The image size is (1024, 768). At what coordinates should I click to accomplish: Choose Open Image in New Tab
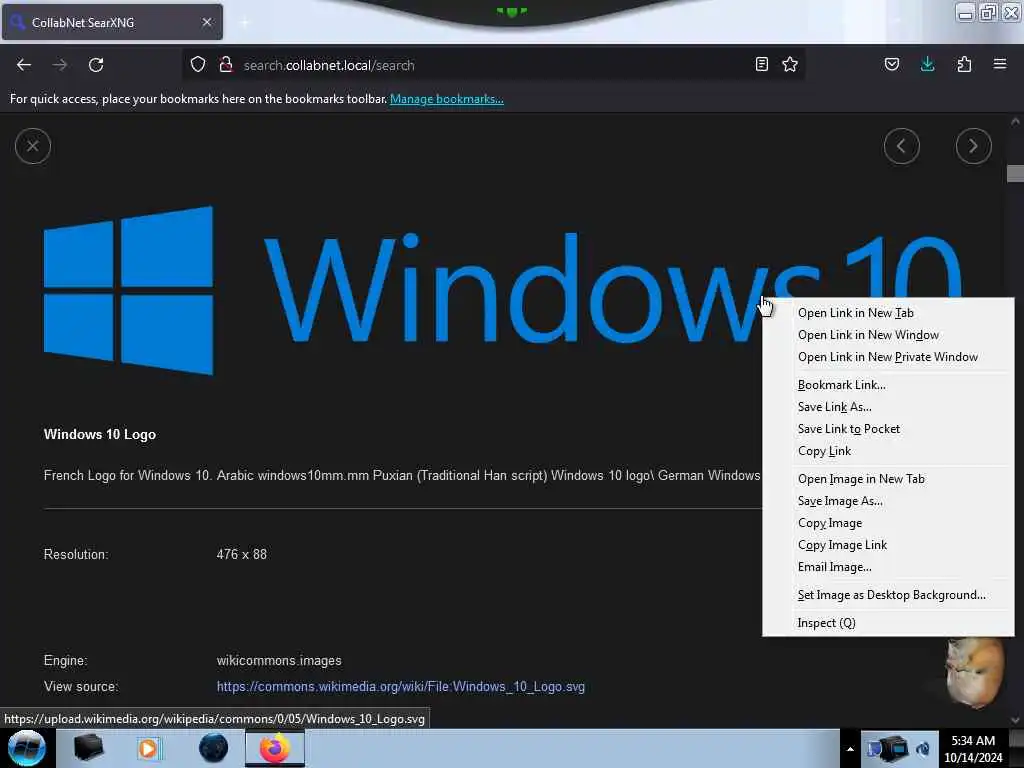point(888,479)
